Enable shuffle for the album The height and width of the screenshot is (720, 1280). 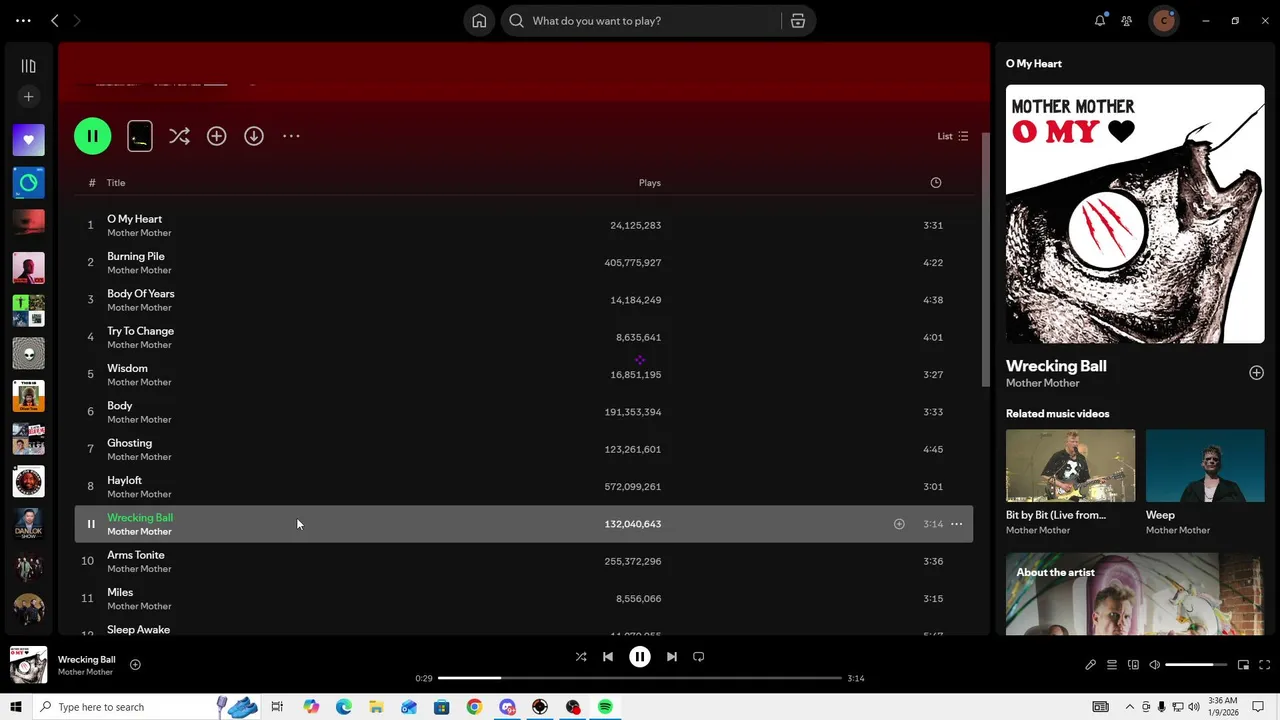click(x=179, y=136)
